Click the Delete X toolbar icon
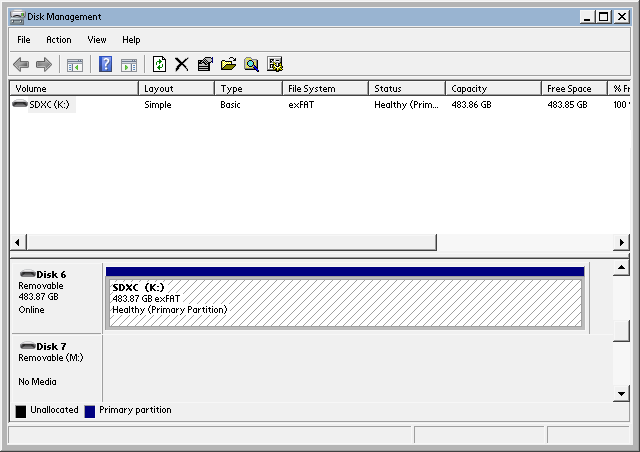Image resolution: width=640 pixels, height=452 pixels. pyautogui.click(x=182, y=64)
